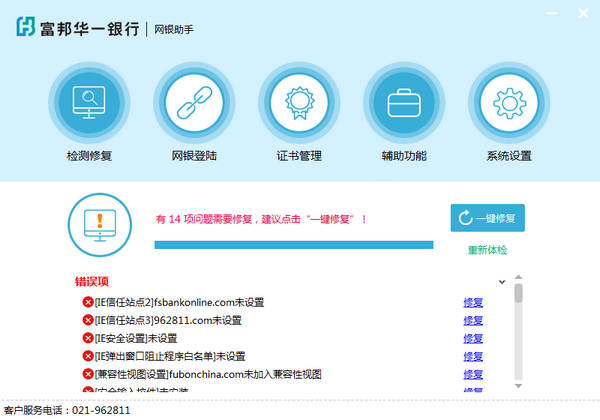Image resolution: width=600 pixels, height=420 pixels.
Task: Click 修复 link for fsbankonline.com row
Action: click(x=473, y=303)
